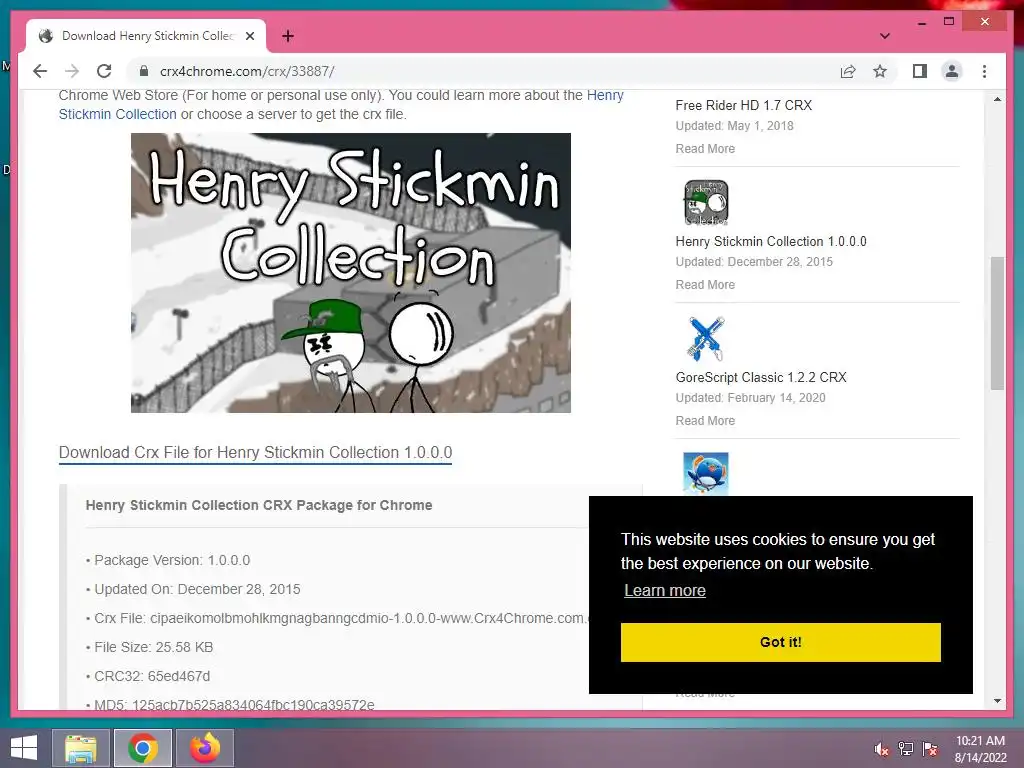Click Read More under Henry Stickmin Collection
Image resolution: width=1024 pixels, height=768 pixels.
(x=705, y=285)
